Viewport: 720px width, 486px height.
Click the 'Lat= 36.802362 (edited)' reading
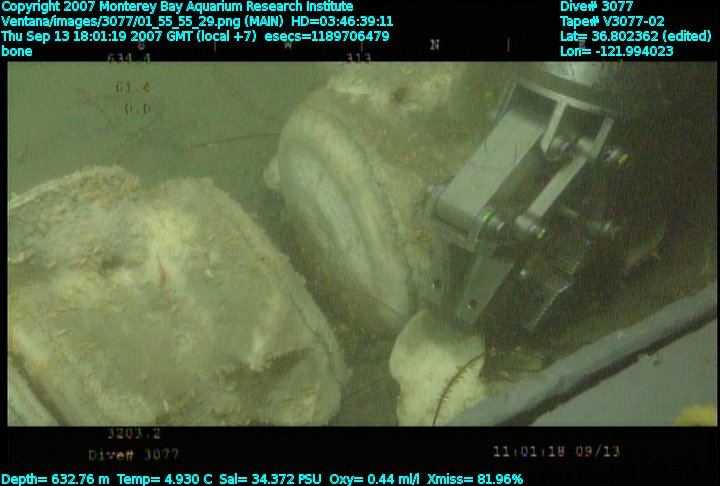pos(636,36)
